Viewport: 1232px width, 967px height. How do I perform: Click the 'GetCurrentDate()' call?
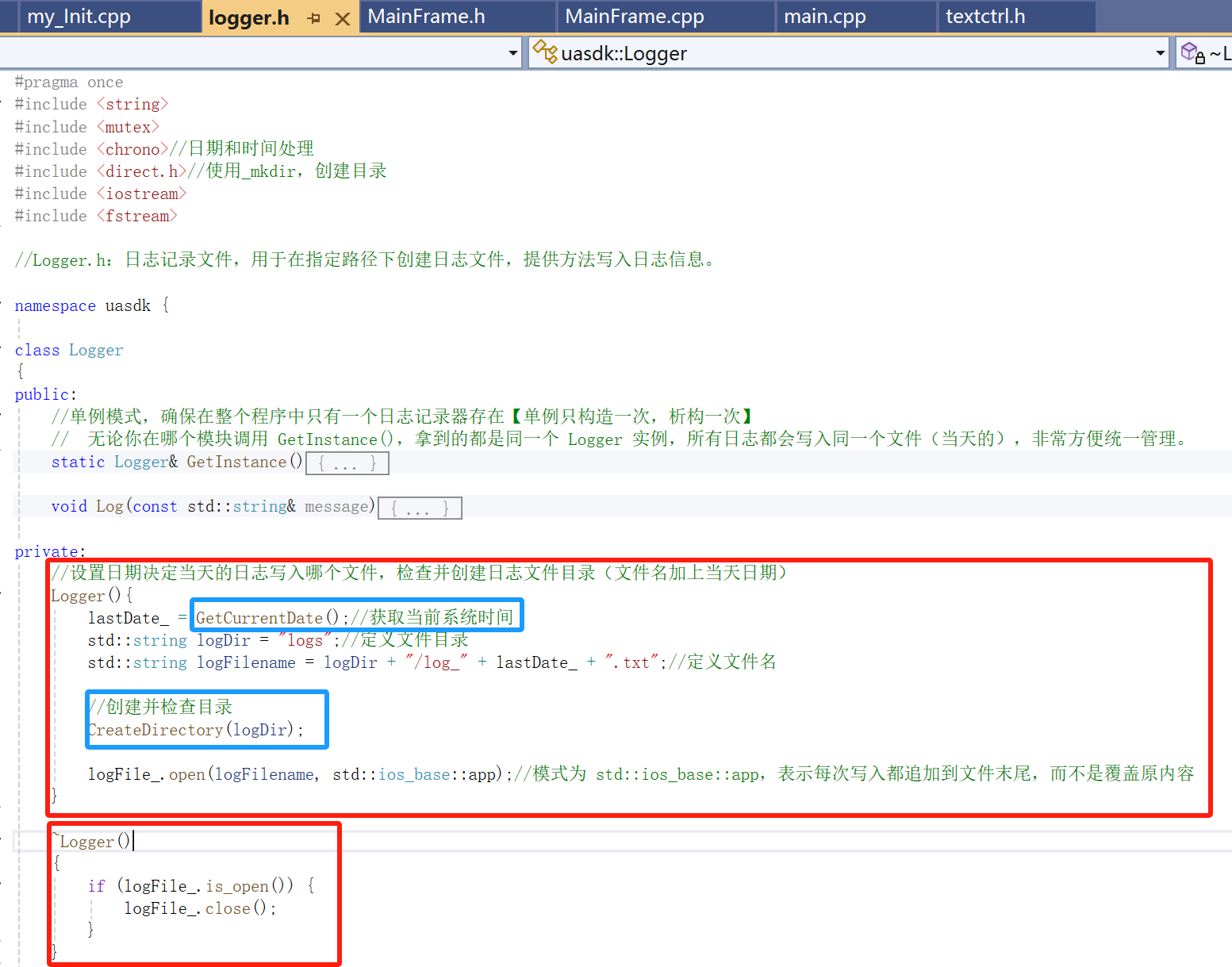267,618
